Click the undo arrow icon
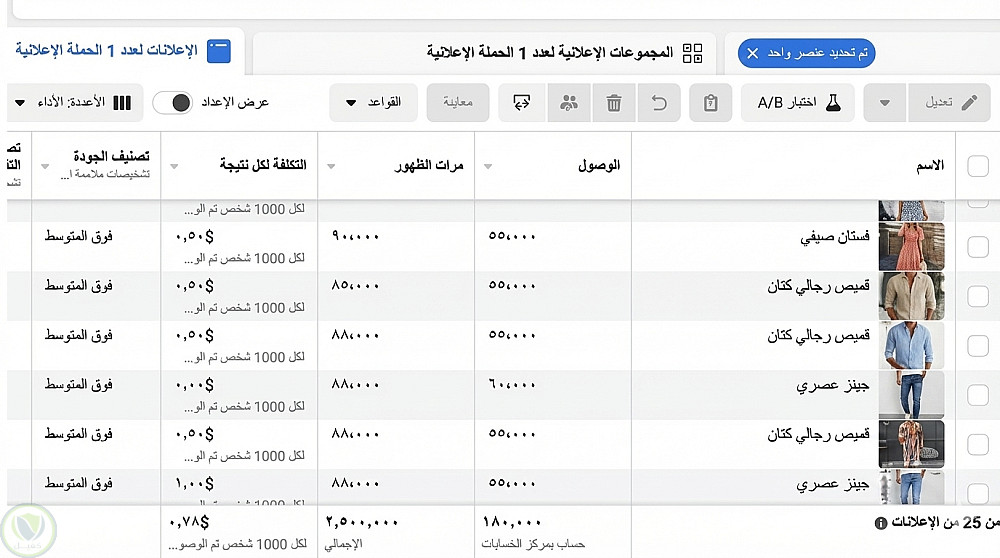The height and width of the screenshot is (558, 1000). tap(658, 103)
